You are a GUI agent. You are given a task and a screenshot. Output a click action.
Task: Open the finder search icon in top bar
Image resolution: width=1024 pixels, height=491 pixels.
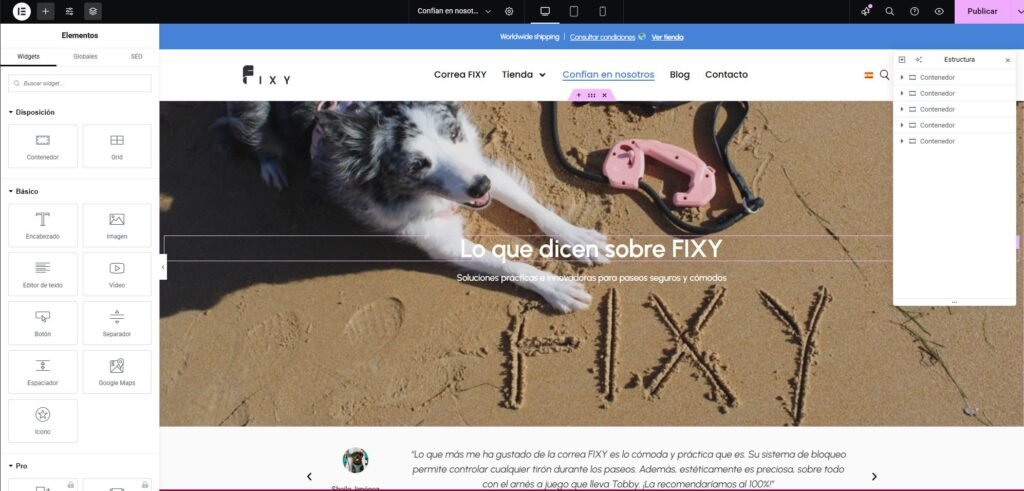point(889,11)
